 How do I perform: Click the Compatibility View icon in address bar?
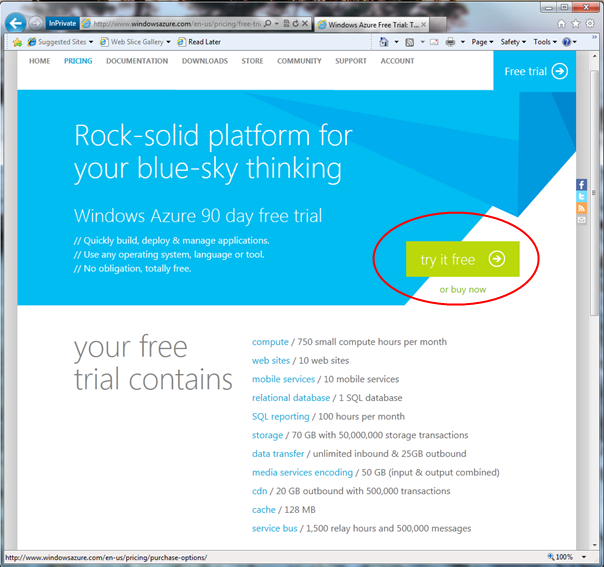[x=286, y=23]
